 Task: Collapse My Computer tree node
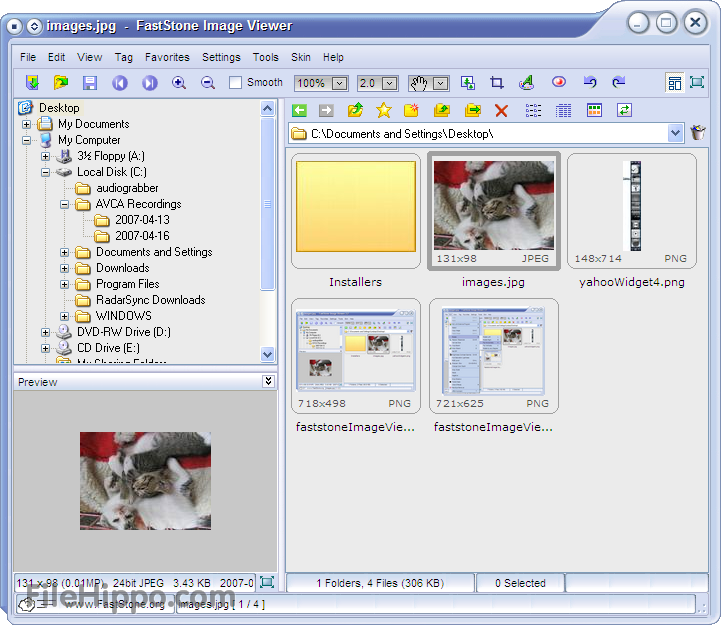(26, 140)
